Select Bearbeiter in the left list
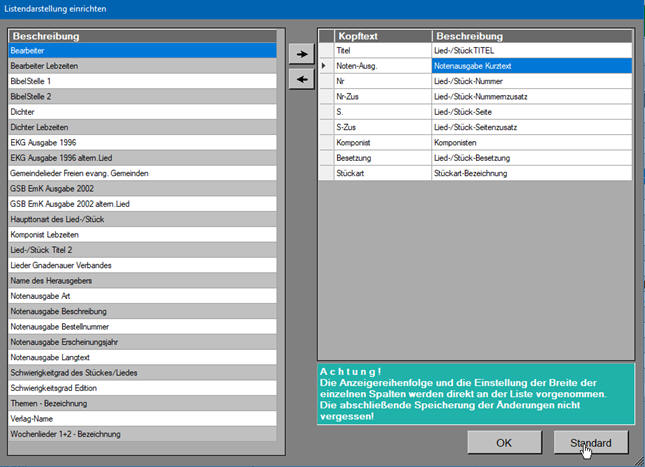This screenshot has height=467, width=645. coord(141,49)
